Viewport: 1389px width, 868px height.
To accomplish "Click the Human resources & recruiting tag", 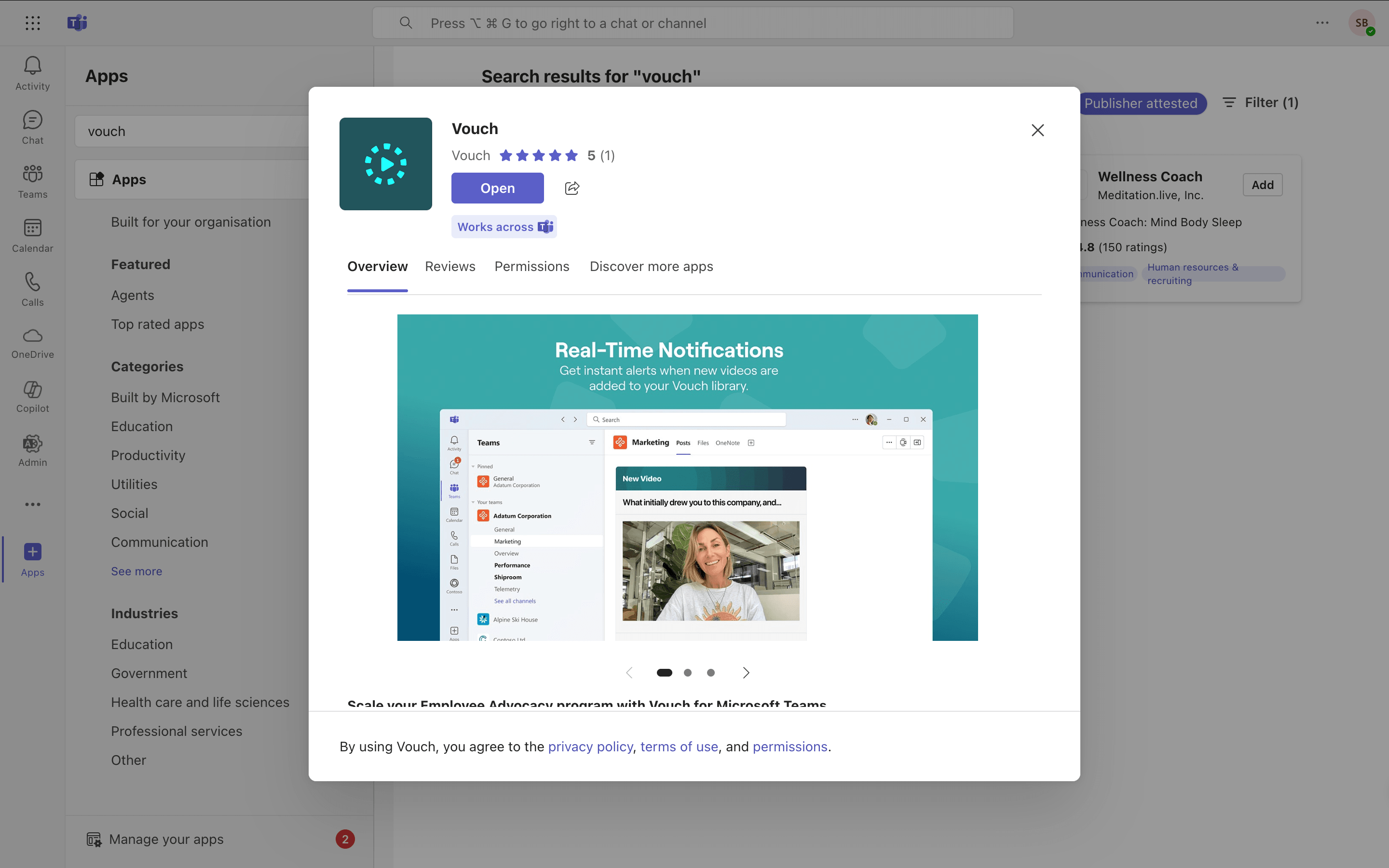I will [x=1213, y=274].
